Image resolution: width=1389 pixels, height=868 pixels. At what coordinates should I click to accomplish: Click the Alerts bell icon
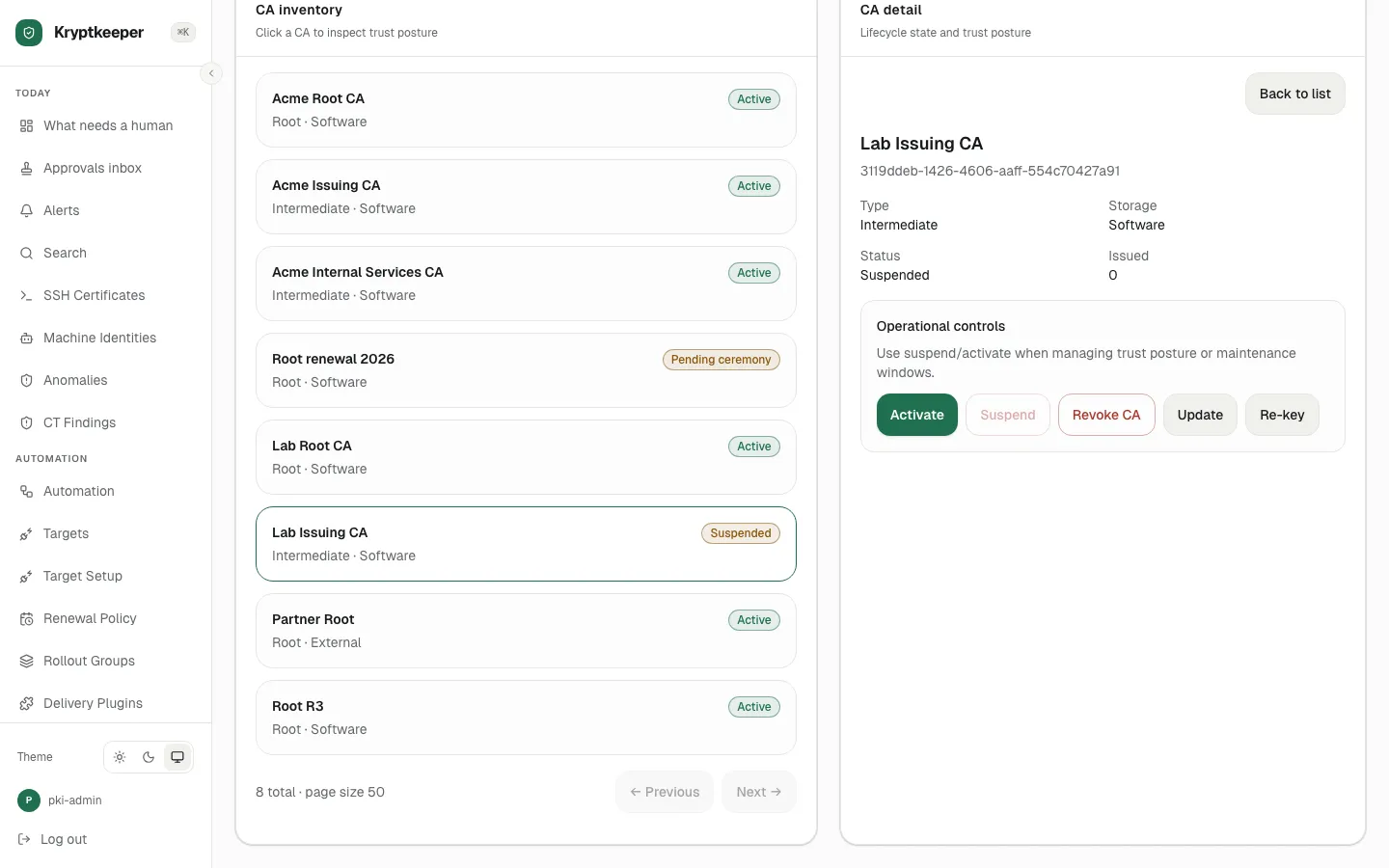coord(26,211)
